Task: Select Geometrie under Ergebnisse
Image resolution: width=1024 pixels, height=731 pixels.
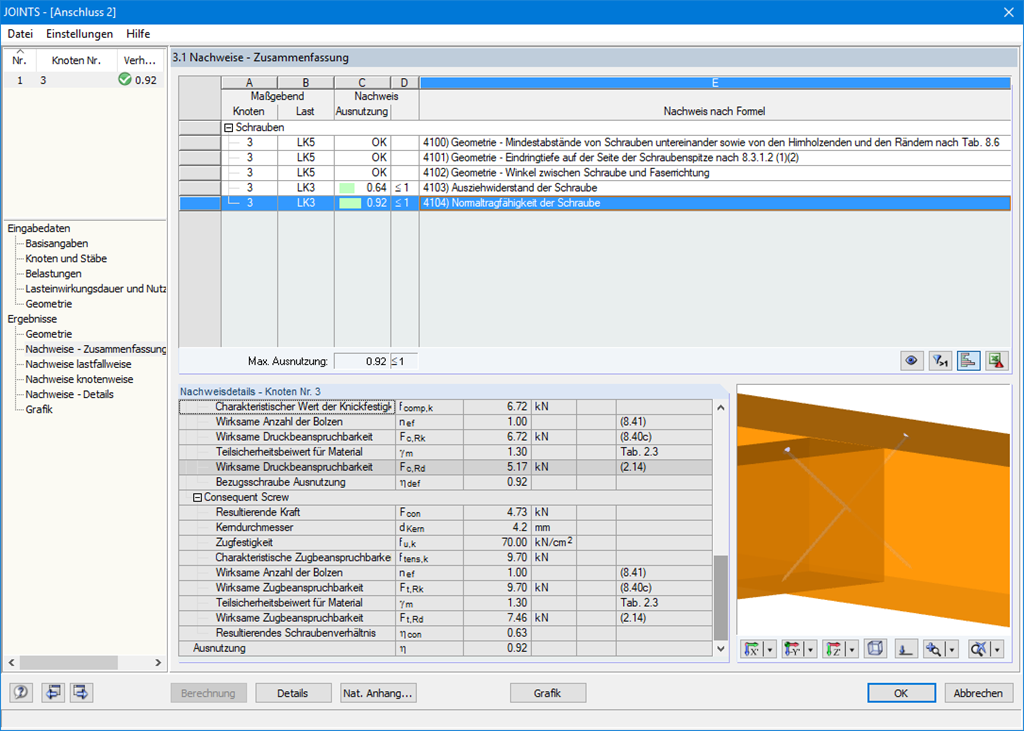Action: click(x=48, y=333)
